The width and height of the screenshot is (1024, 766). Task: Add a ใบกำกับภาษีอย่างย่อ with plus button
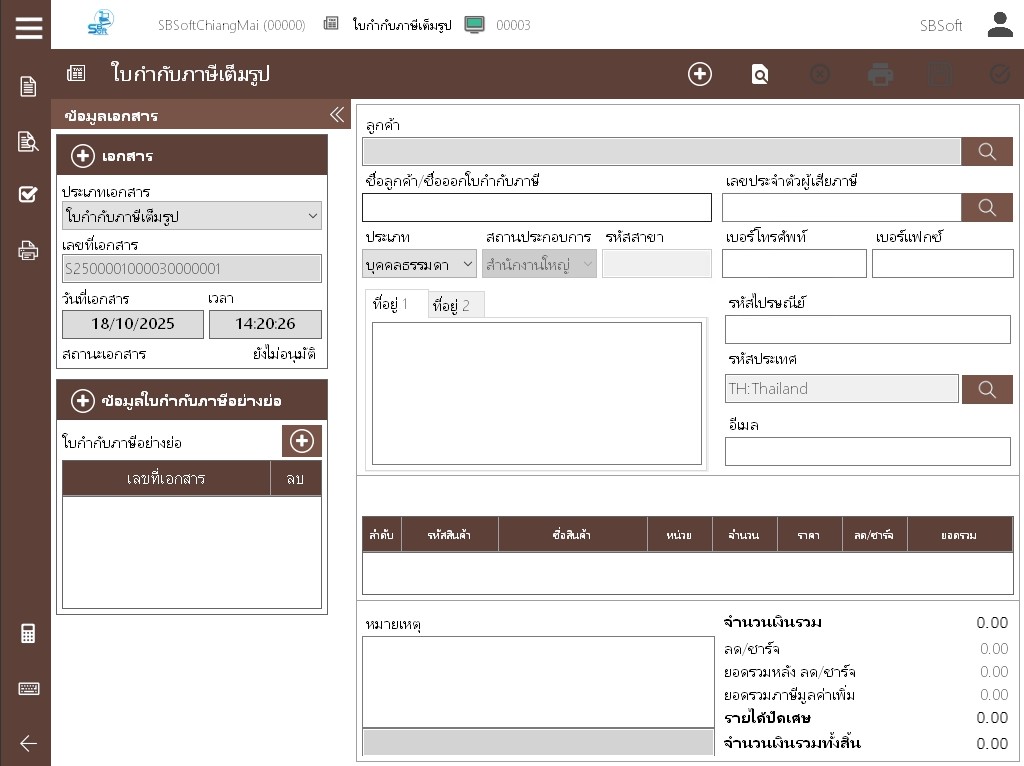click(x=301, y=441)
